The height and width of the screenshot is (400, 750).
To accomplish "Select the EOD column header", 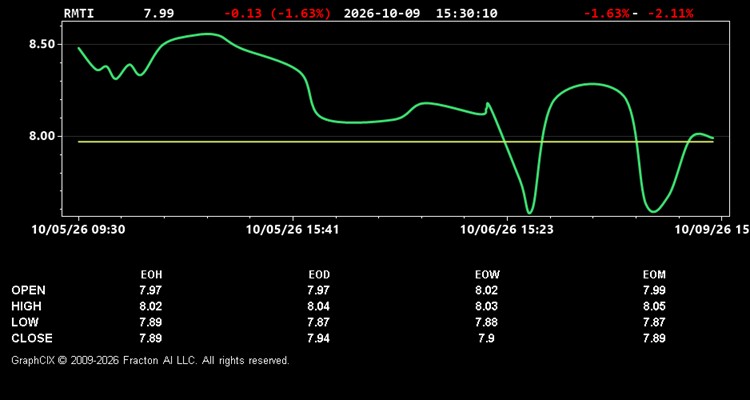I will click(x=319, y=275).
